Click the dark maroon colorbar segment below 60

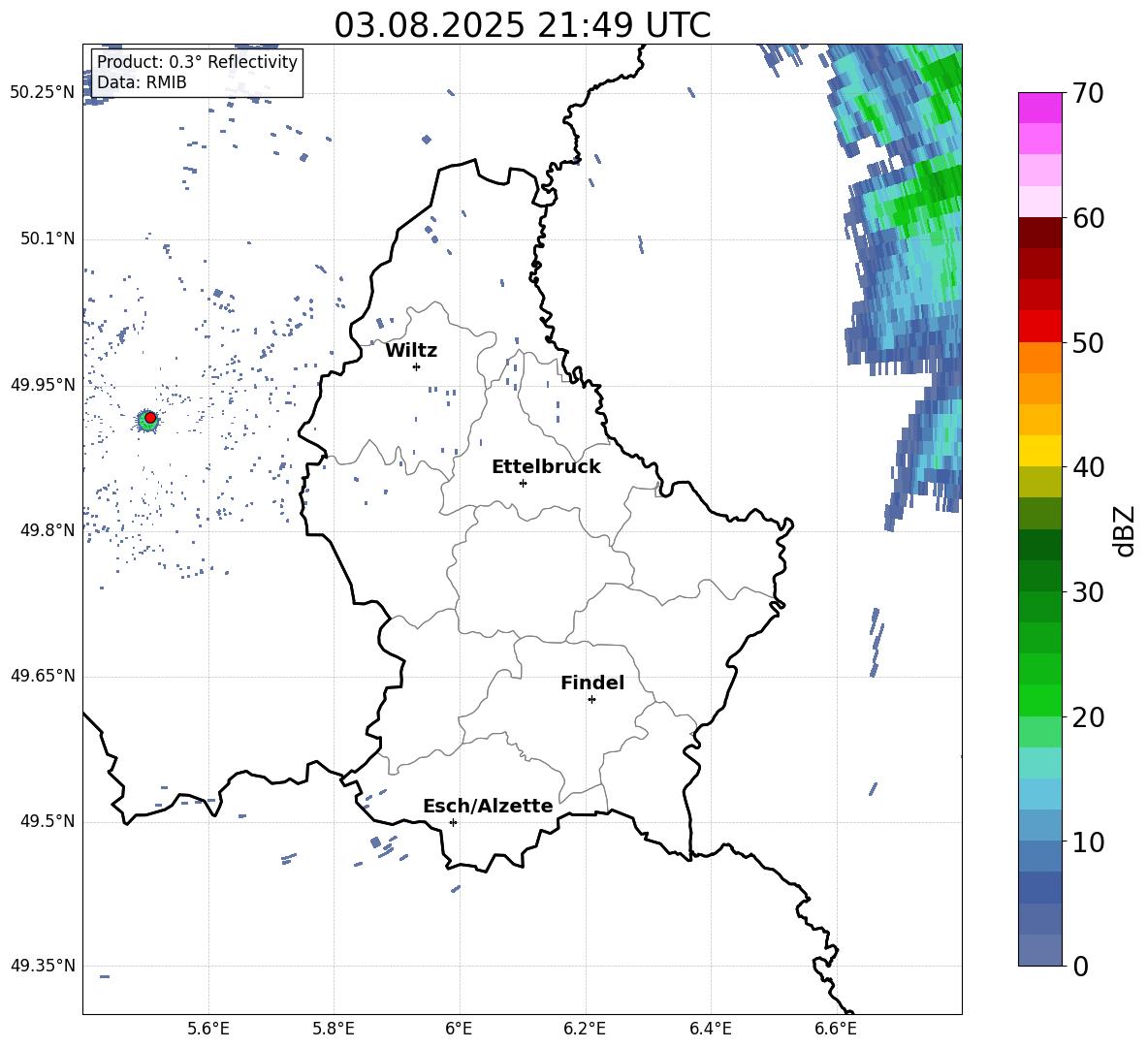(1039, 233)
